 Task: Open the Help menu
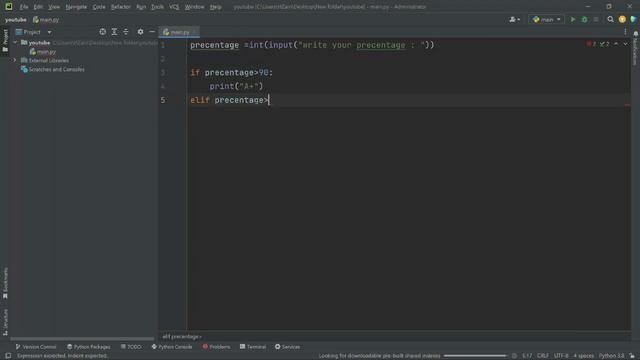[216, 7]
